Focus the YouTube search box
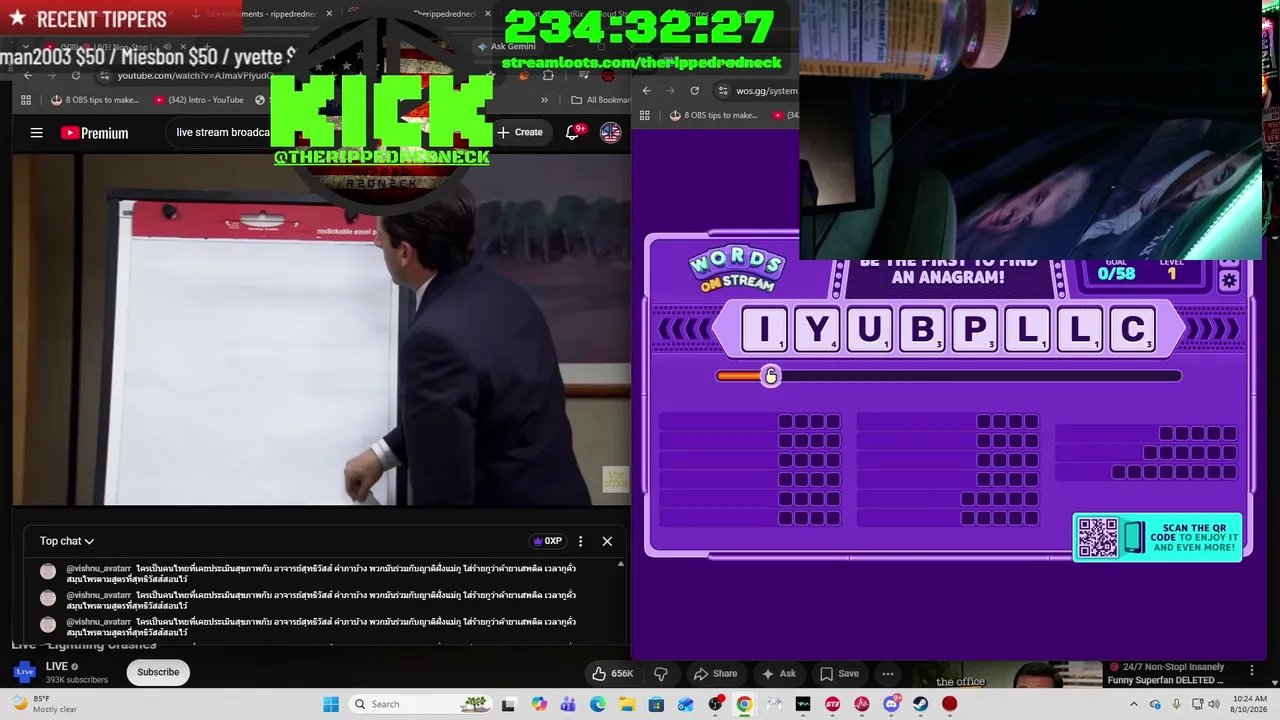The height and width of the screenshot is (720, 1280). click(223, 132)
